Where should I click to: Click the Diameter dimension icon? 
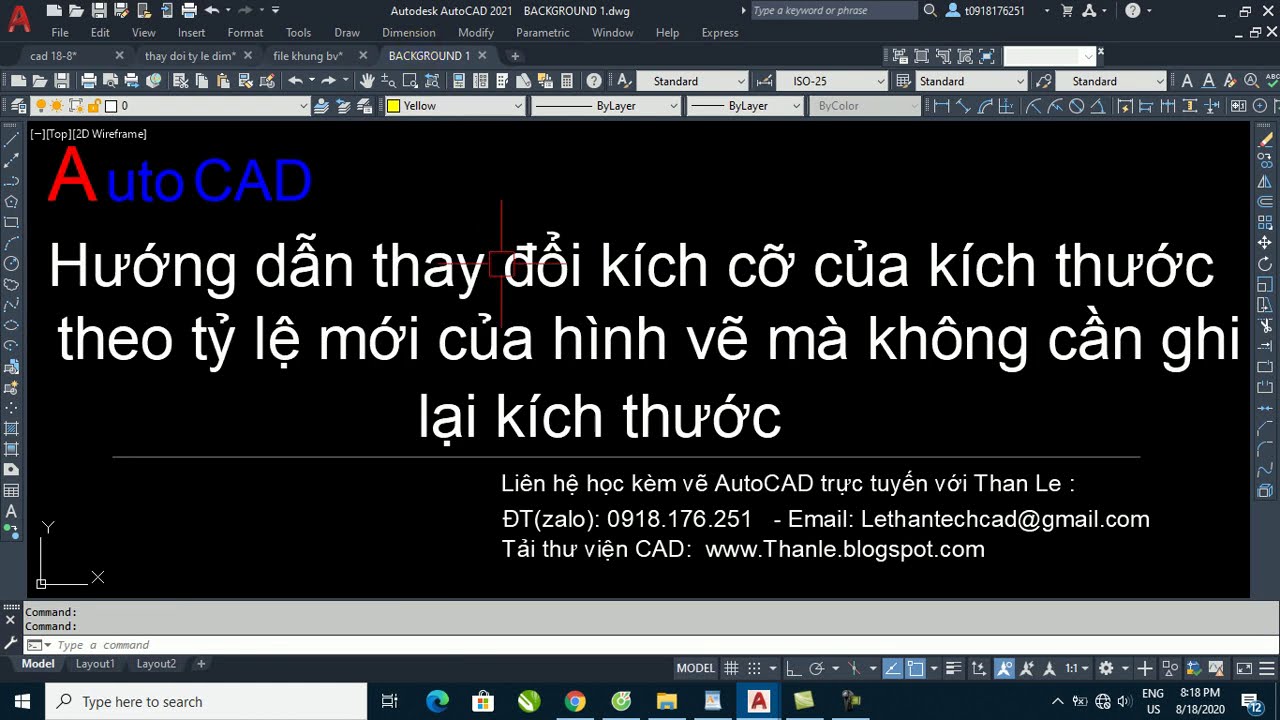1077,105
